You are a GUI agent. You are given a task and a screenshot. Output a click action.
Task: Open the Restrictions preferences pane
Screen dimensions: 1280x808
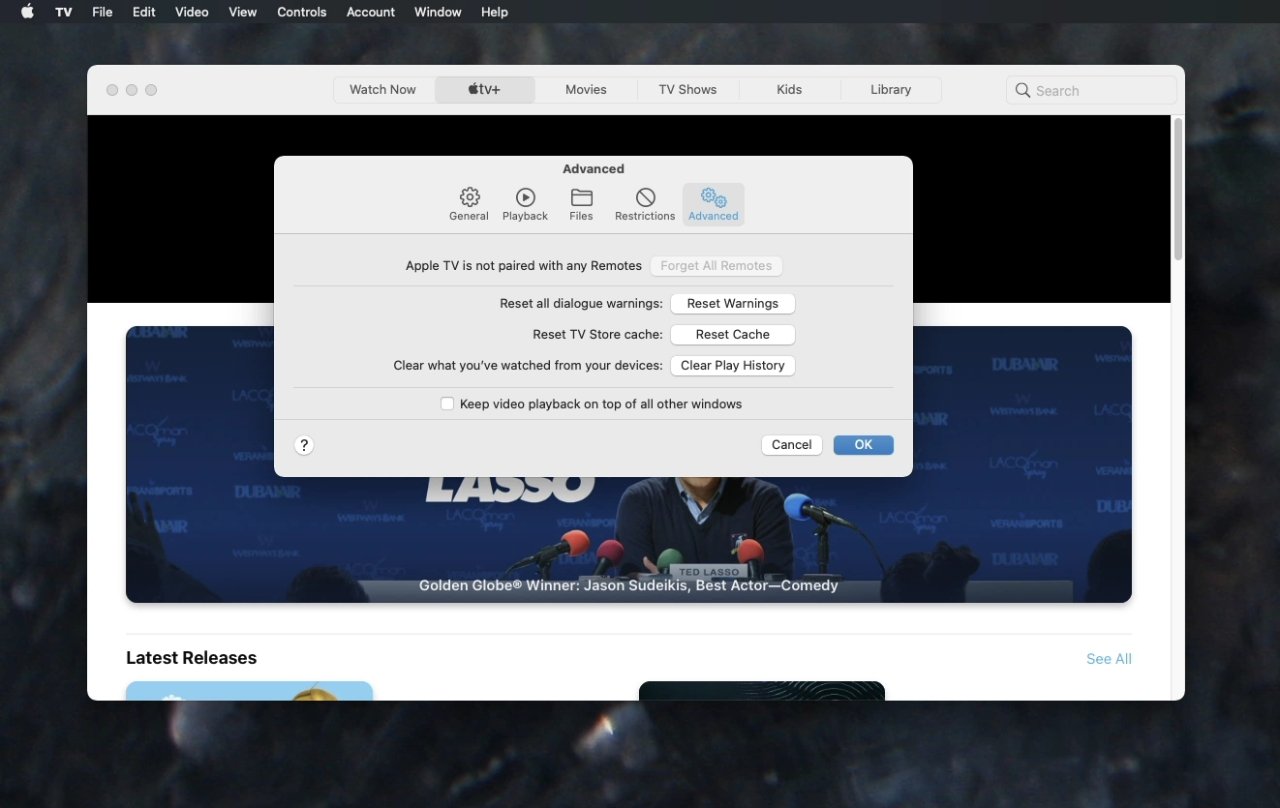tap(645, 204)
